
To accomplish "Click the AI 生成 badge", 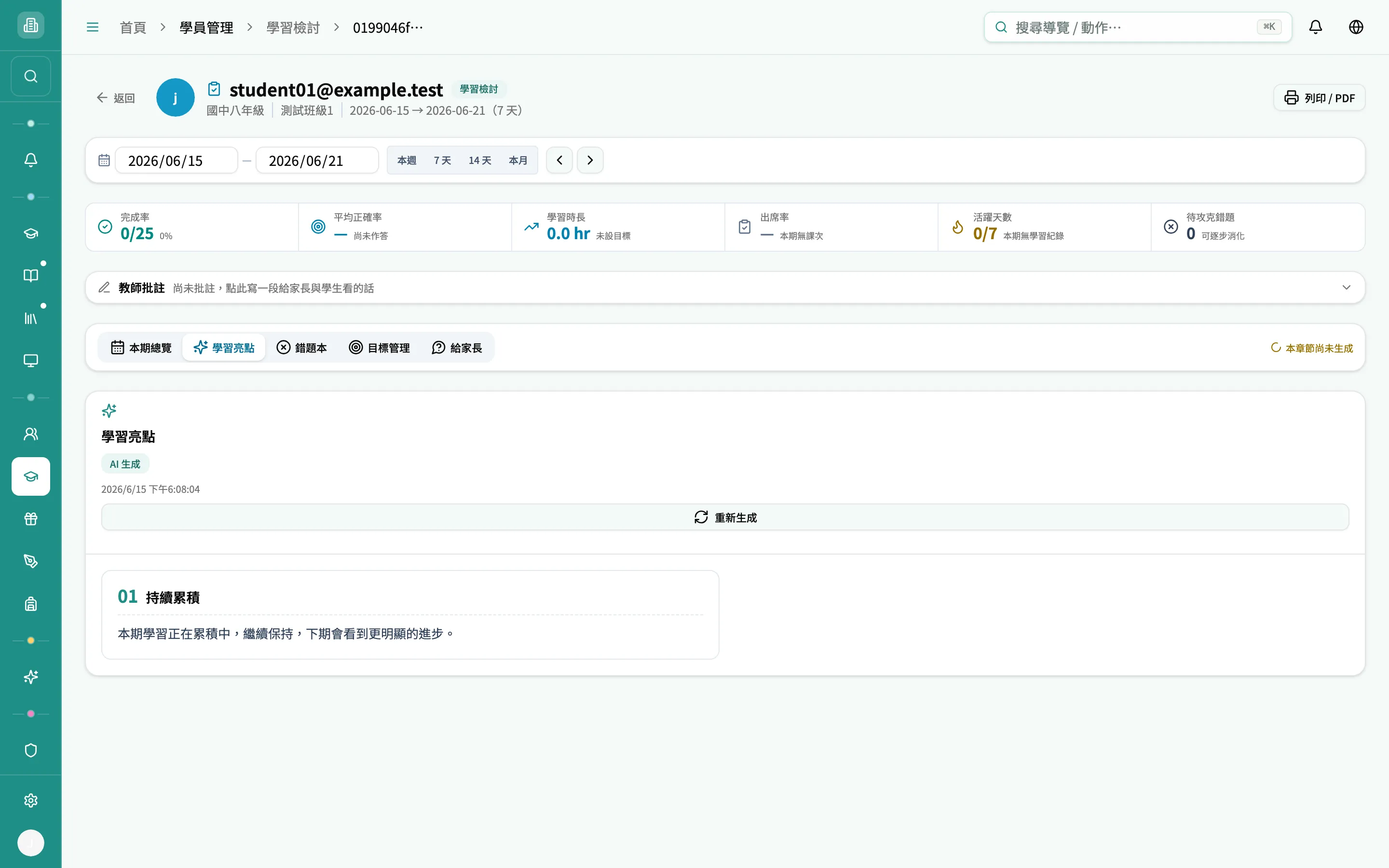I will tap(125, 464).
